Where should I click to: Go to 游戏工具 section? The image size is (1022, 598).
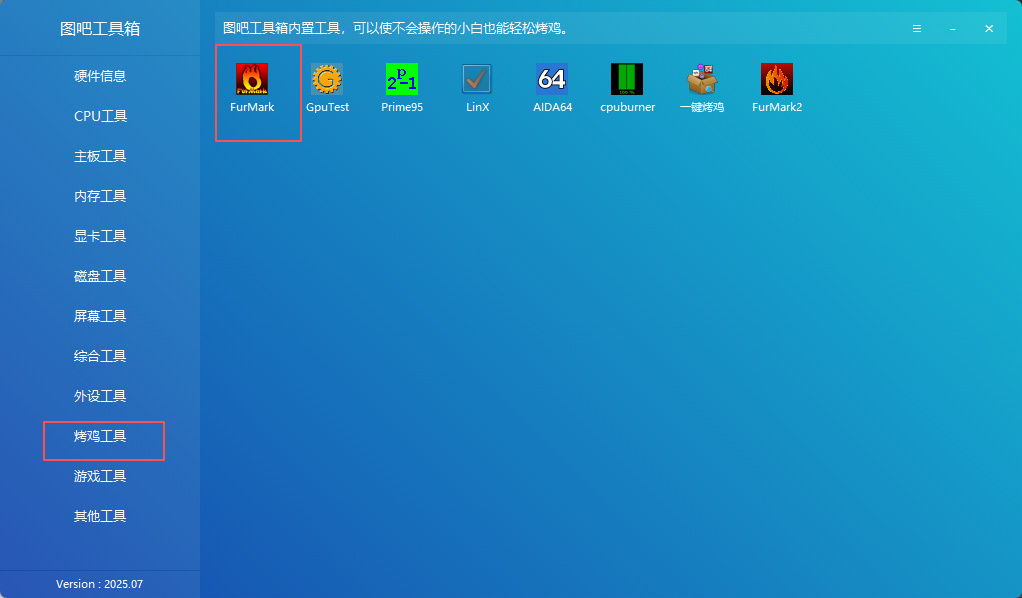(100, 476)
